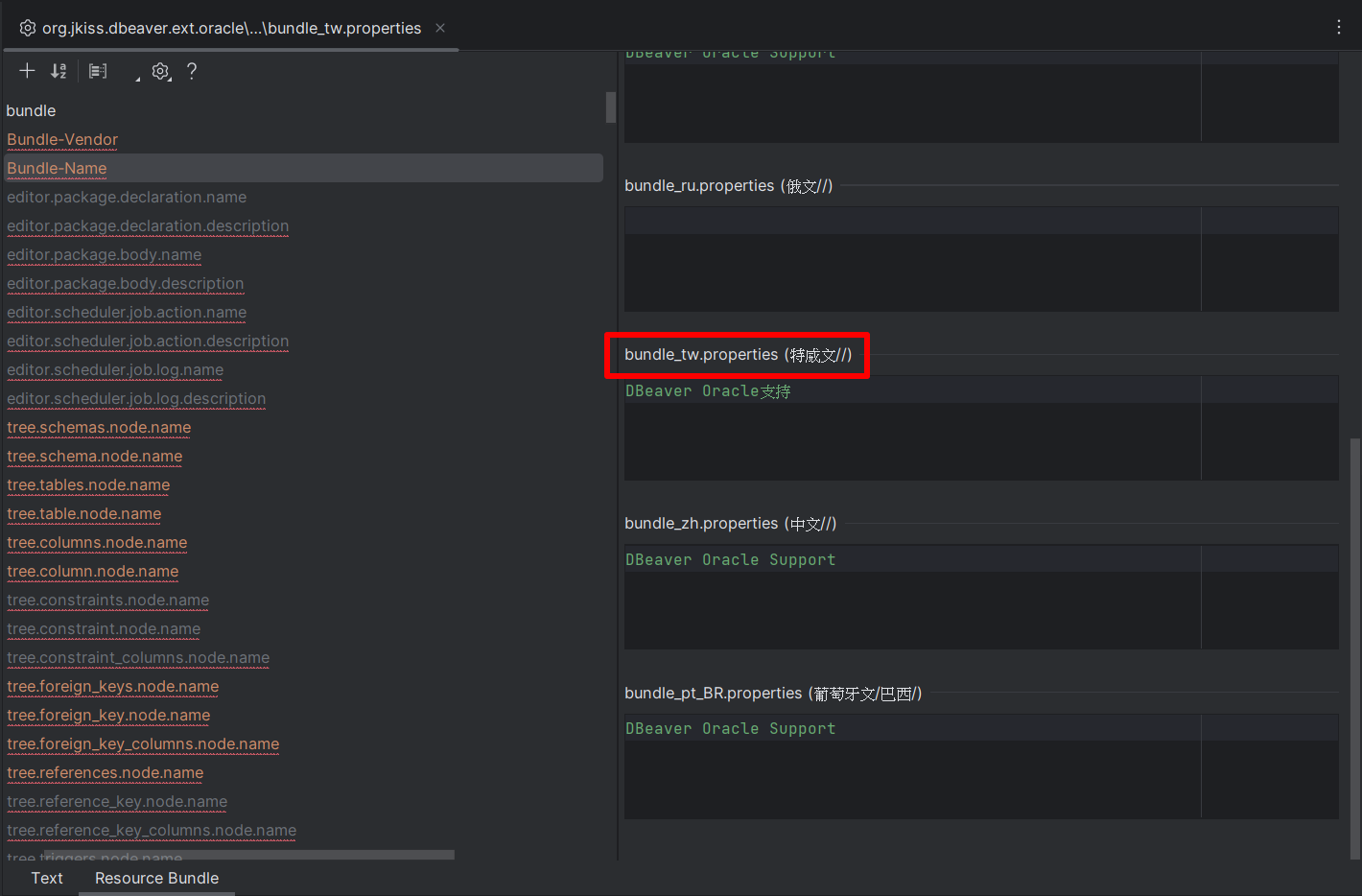Open the tree.schemas.node.name property
1362x896 pixels.
point(98,427)
